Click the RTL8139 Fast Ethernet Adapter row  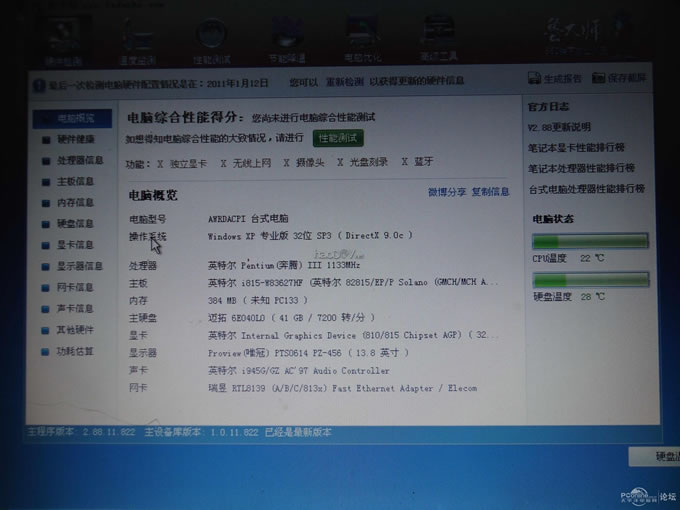point(342,388)
